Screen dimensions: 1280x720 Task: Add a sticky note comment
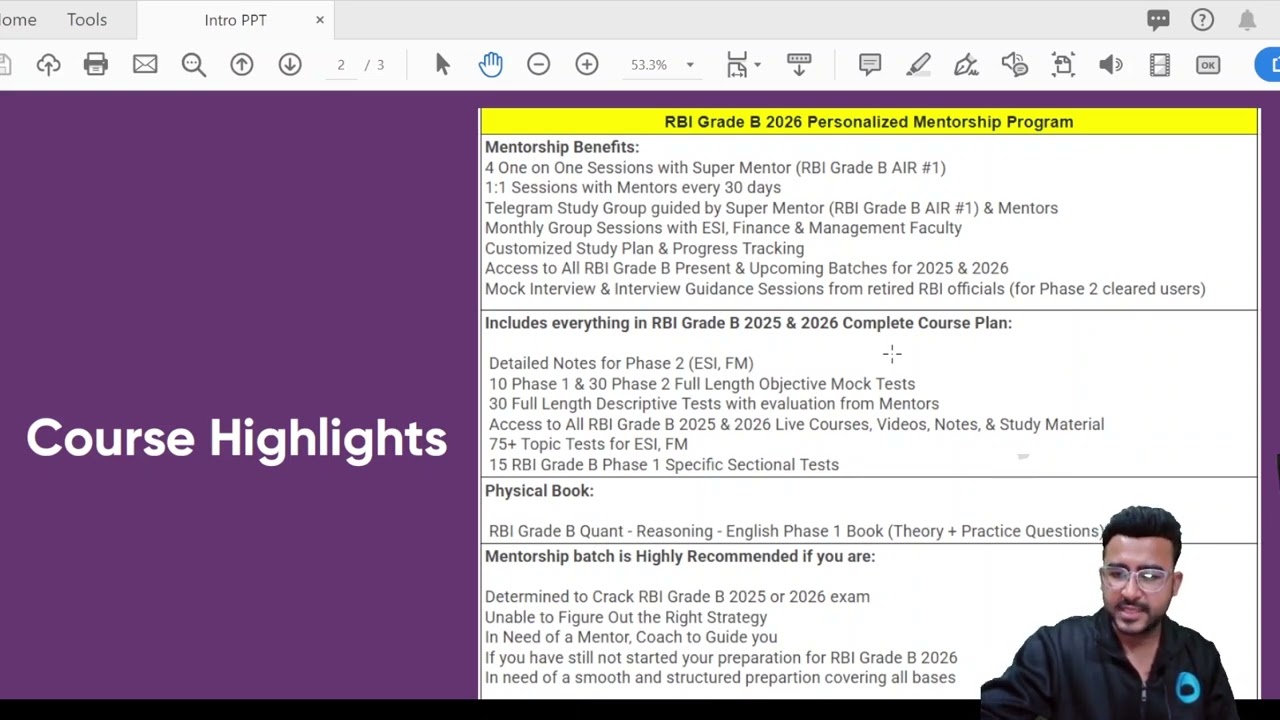(870, 65)
